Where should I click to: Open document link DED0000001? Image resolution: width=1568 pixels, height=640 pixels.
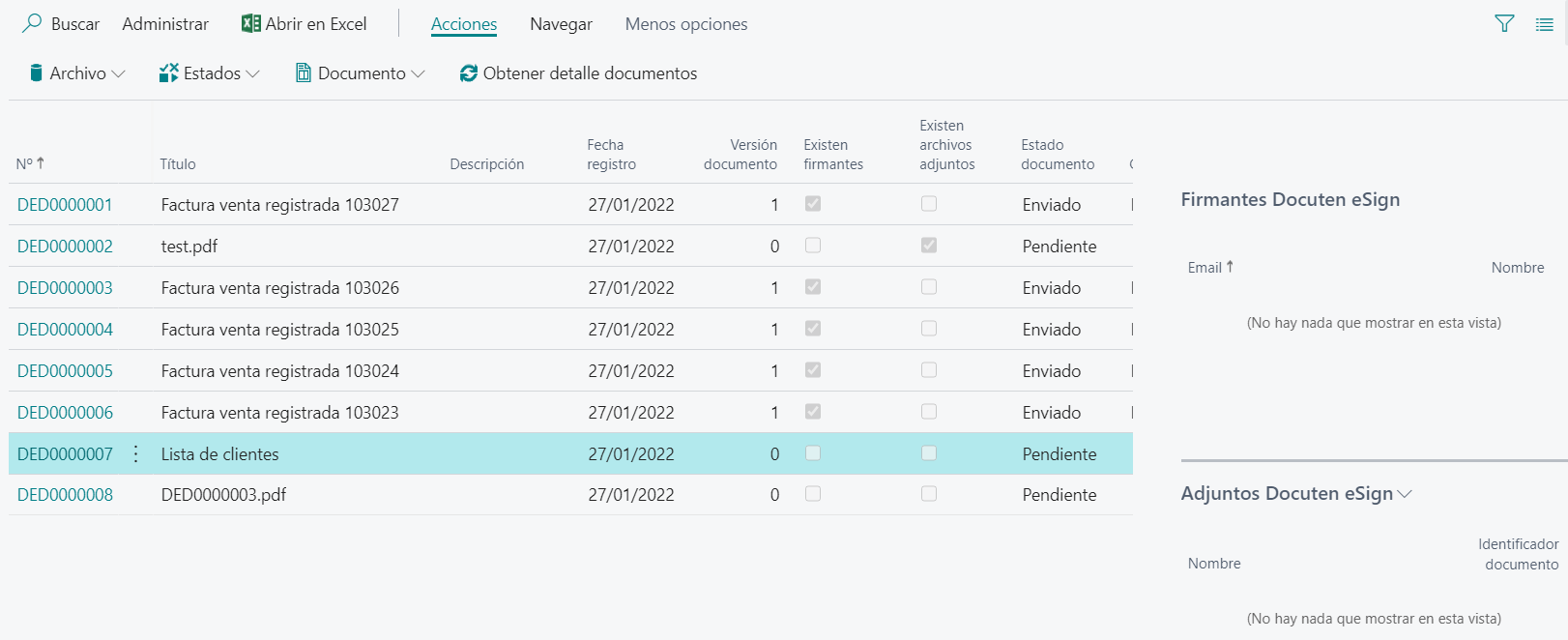point(65,205)
